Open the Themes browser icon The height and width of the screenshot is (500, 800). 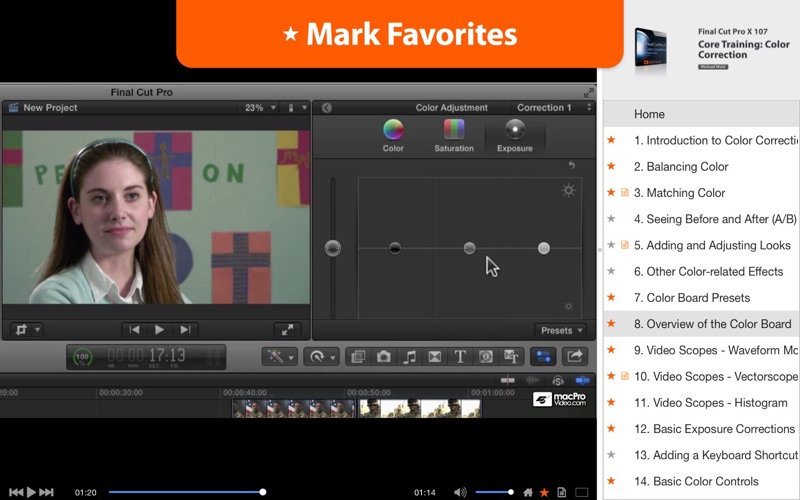[511, 357]
